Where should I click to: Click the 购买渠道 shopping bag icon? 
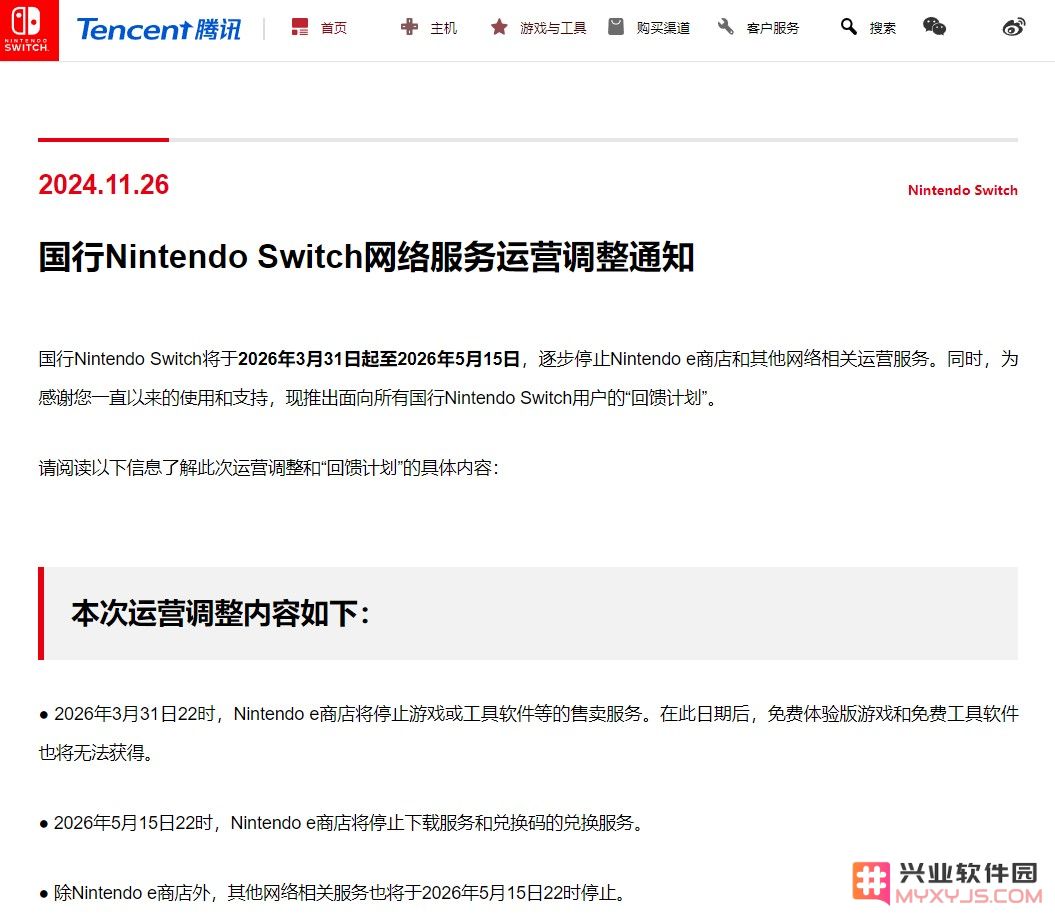(x=616, y=27)
